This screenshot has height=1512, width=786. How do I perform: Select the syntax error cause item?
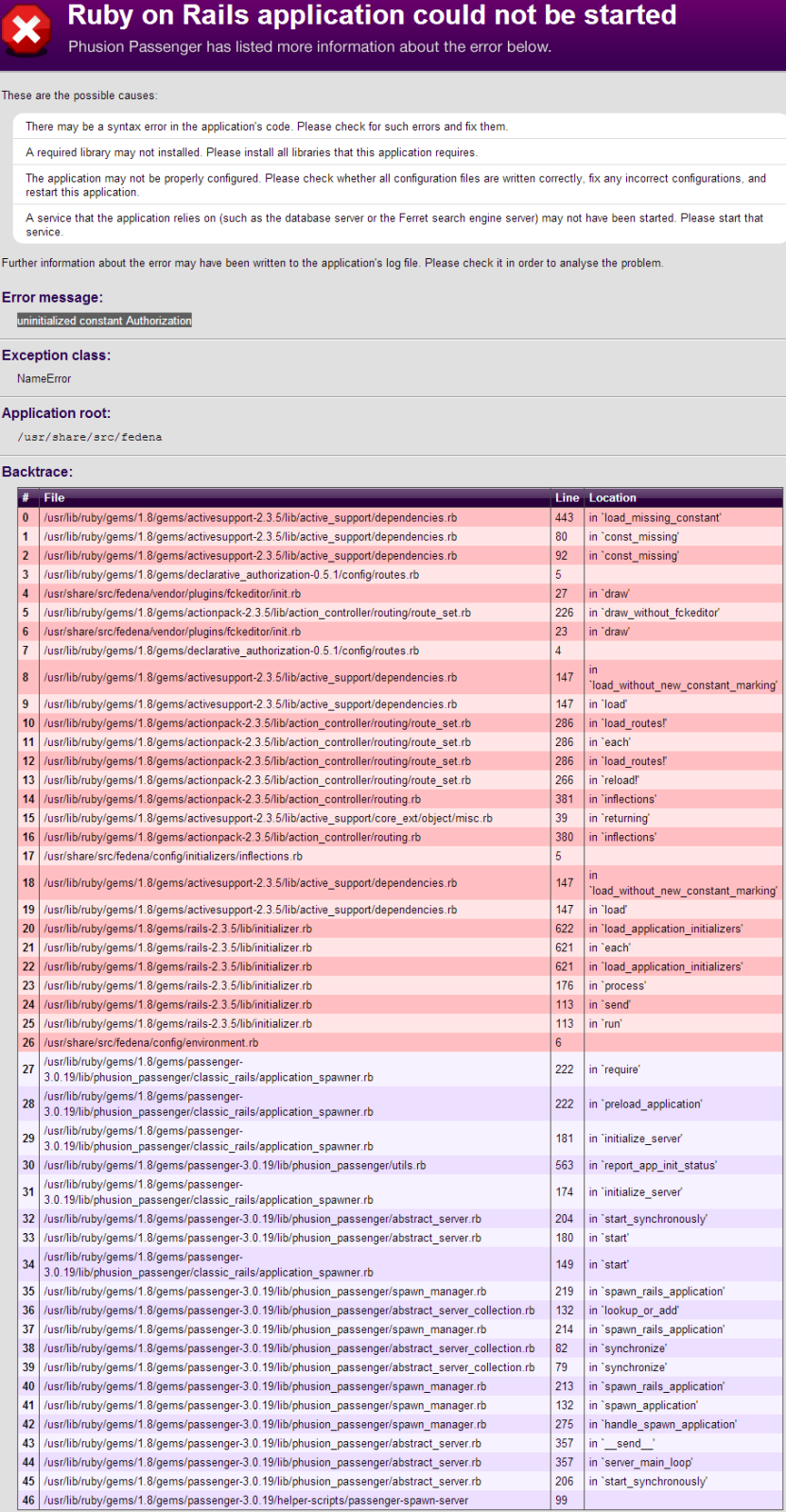click(399, 127)
